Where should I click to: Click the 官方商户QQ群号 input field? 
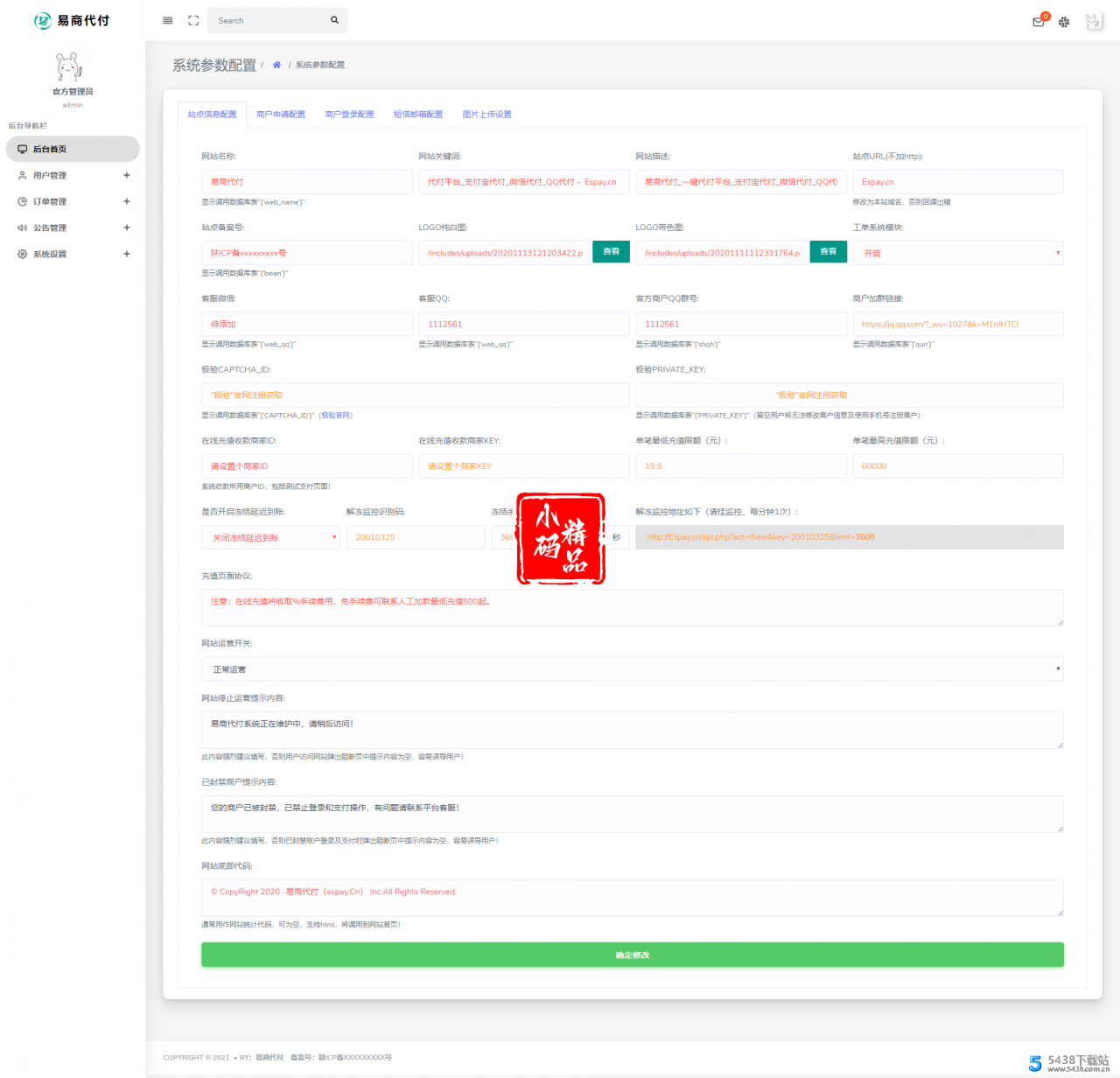741,324
